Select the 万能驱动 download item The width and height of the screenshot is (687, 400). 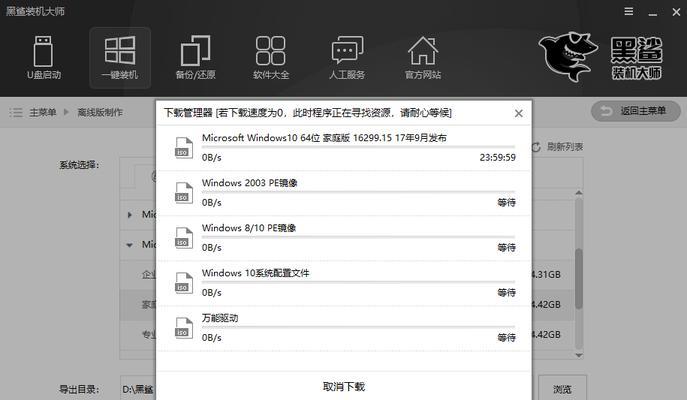click(344, 329)
